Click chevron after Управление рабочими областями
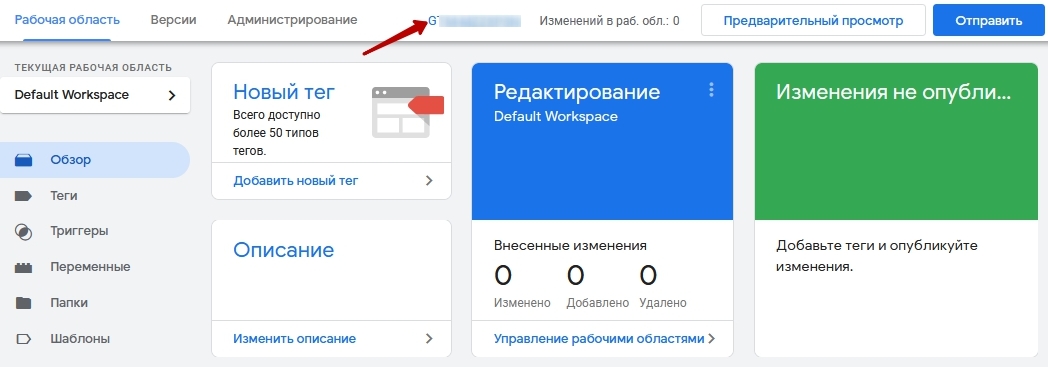 (x=711, y=339)
